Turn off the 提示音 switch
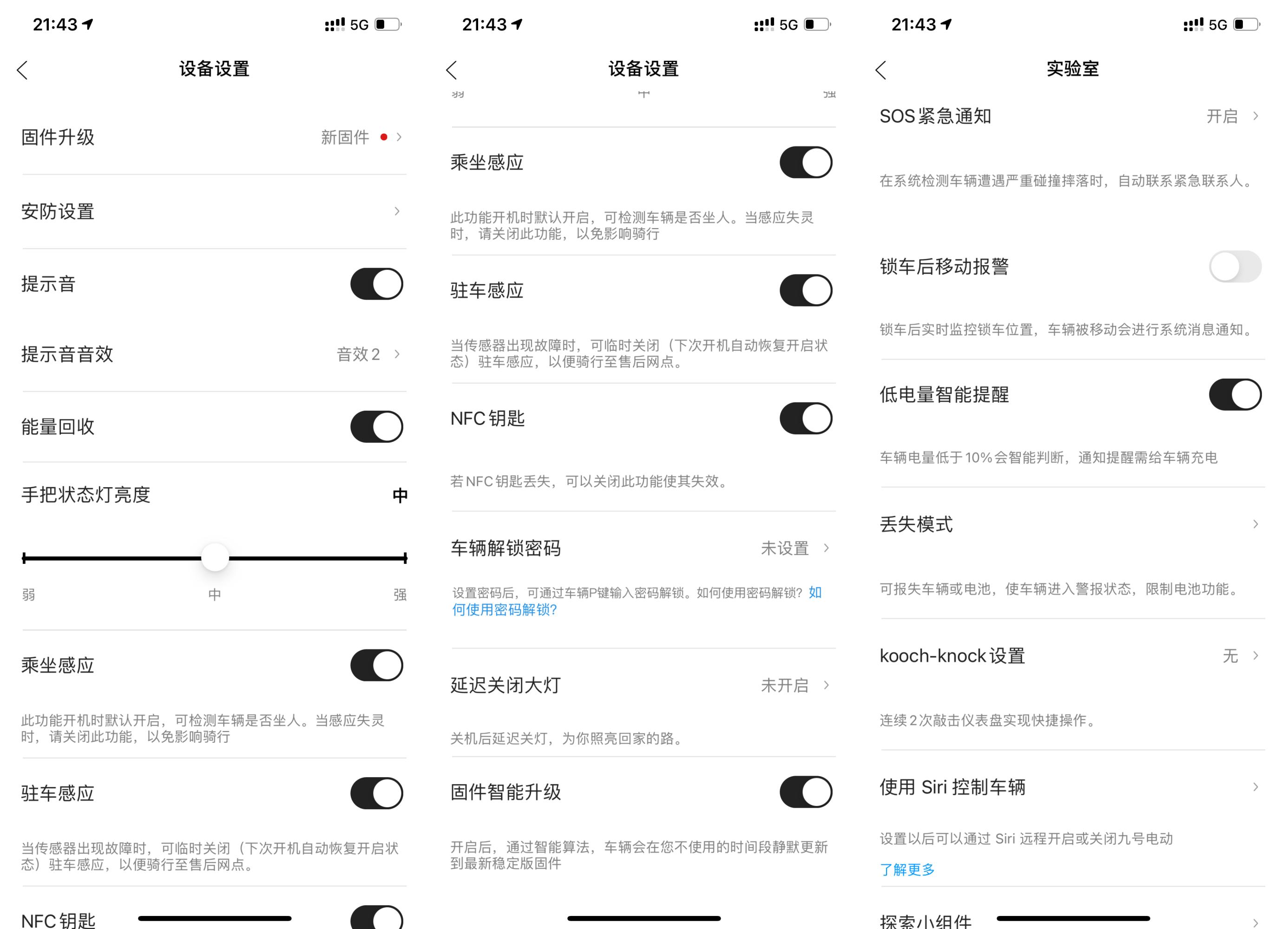This screenshot has width=1288, height=929. (x=376, y=284)
